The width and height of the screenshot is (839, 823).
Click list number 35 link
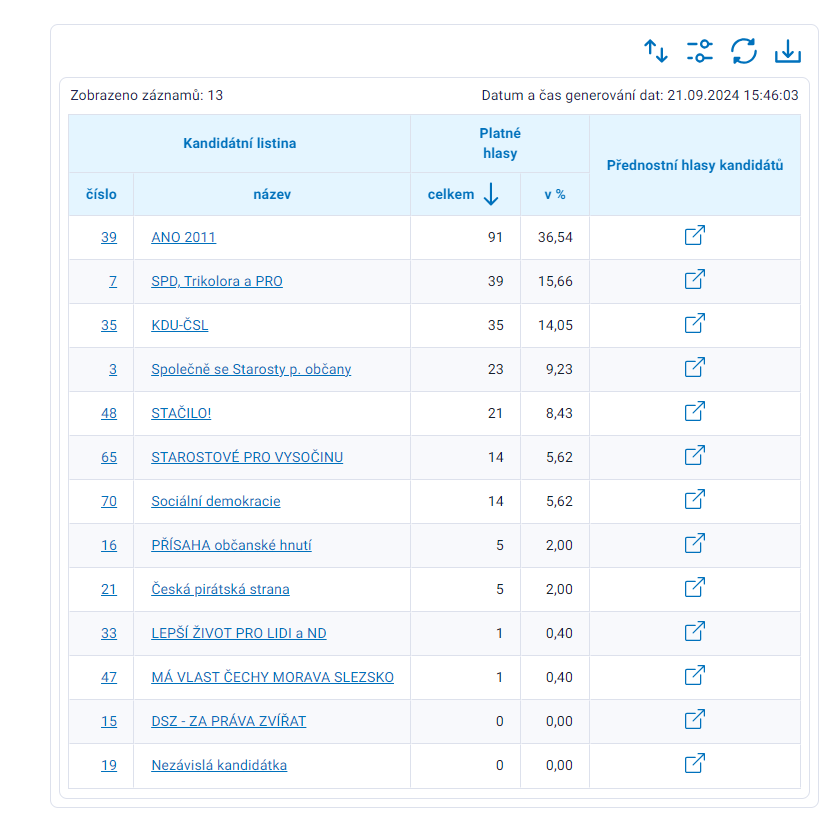tap(109, 325)
